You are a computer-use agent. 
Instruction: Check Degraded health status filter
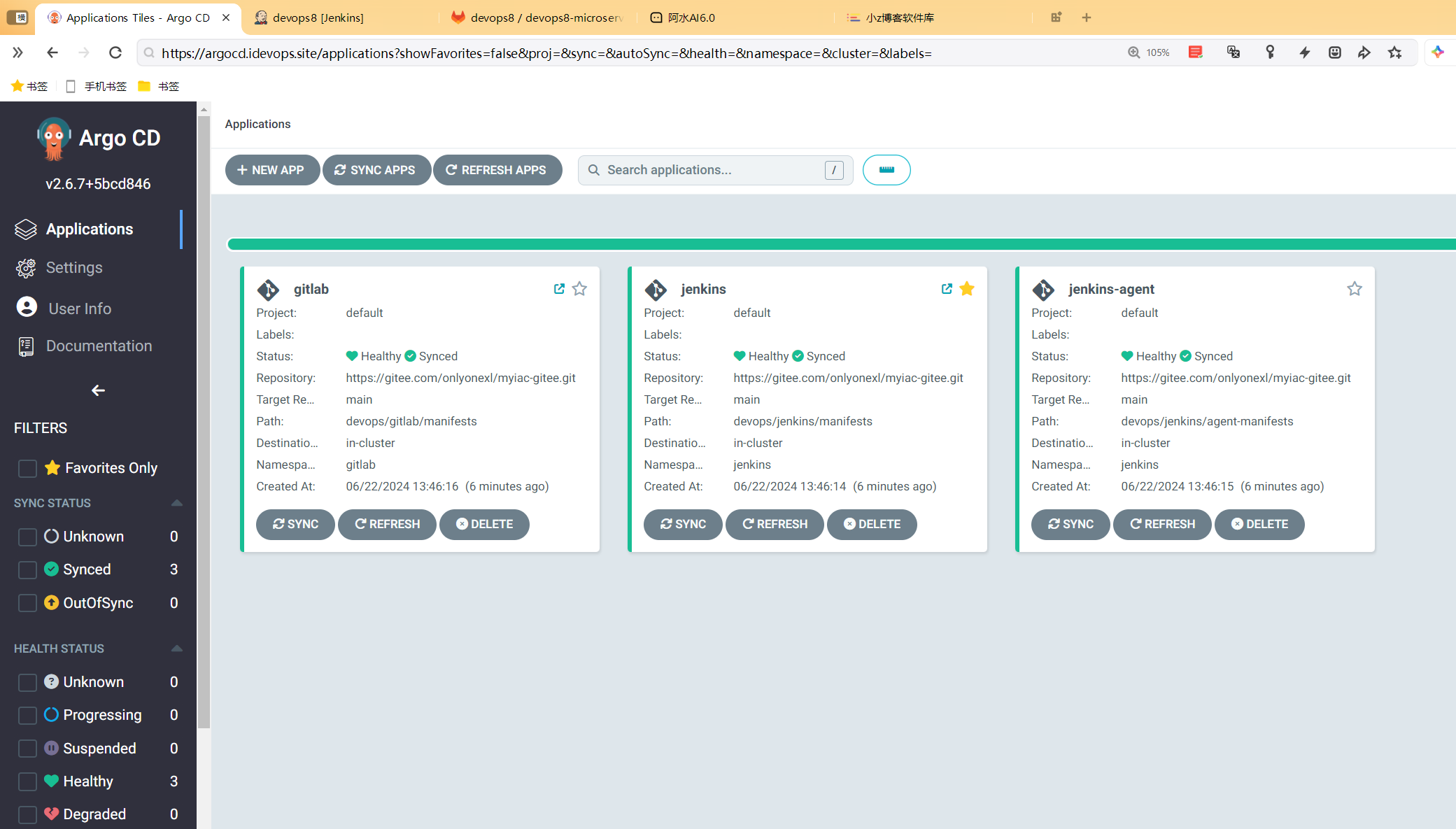pyautogui.click(x=27, y=814)
